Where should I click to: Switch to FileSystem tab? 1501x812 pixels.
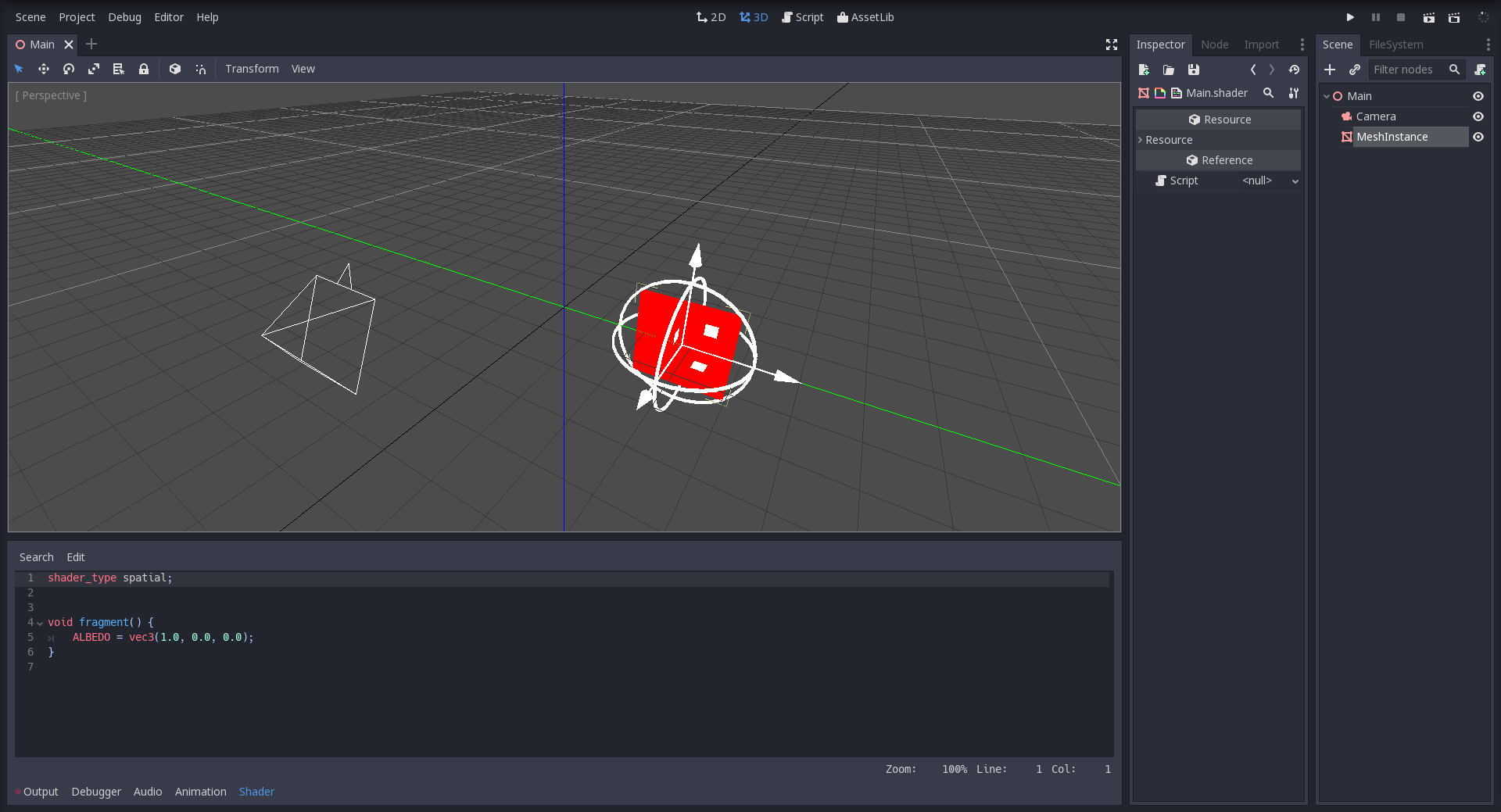(1395, 45)
